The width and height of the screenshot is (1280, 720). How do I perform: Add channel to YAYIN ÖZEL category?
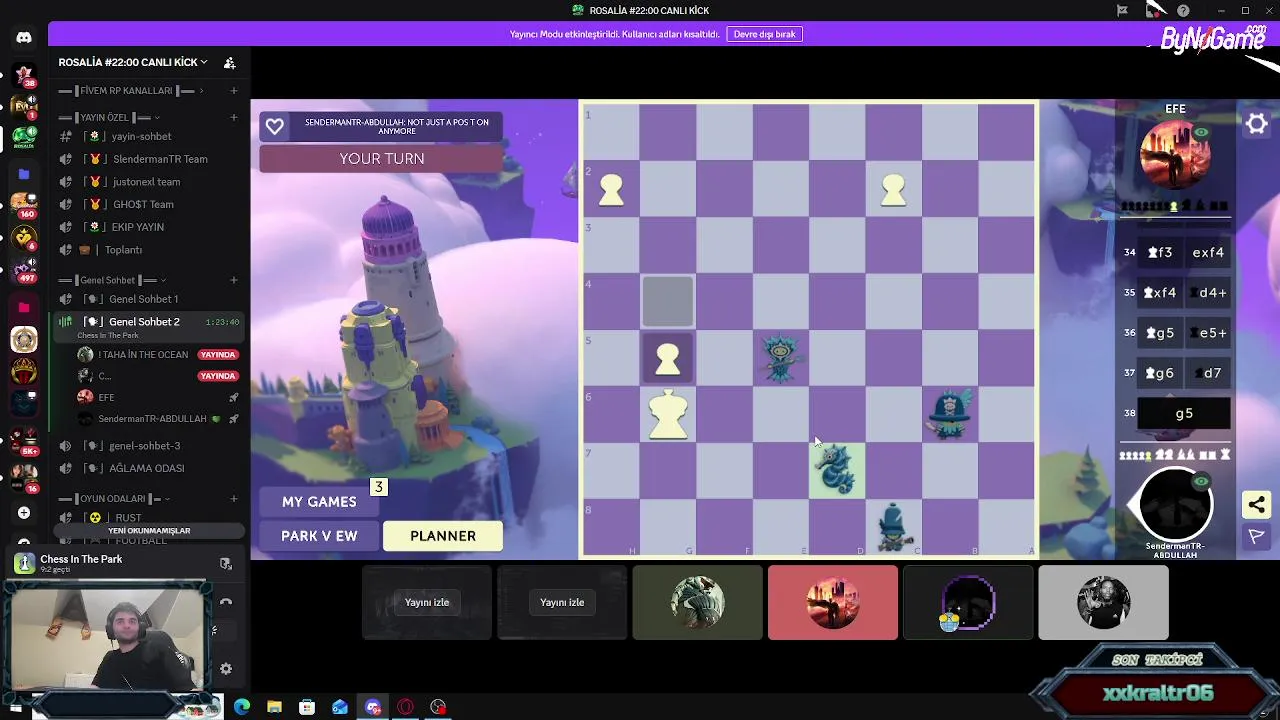pyautogui.click(x=234, y=117)
